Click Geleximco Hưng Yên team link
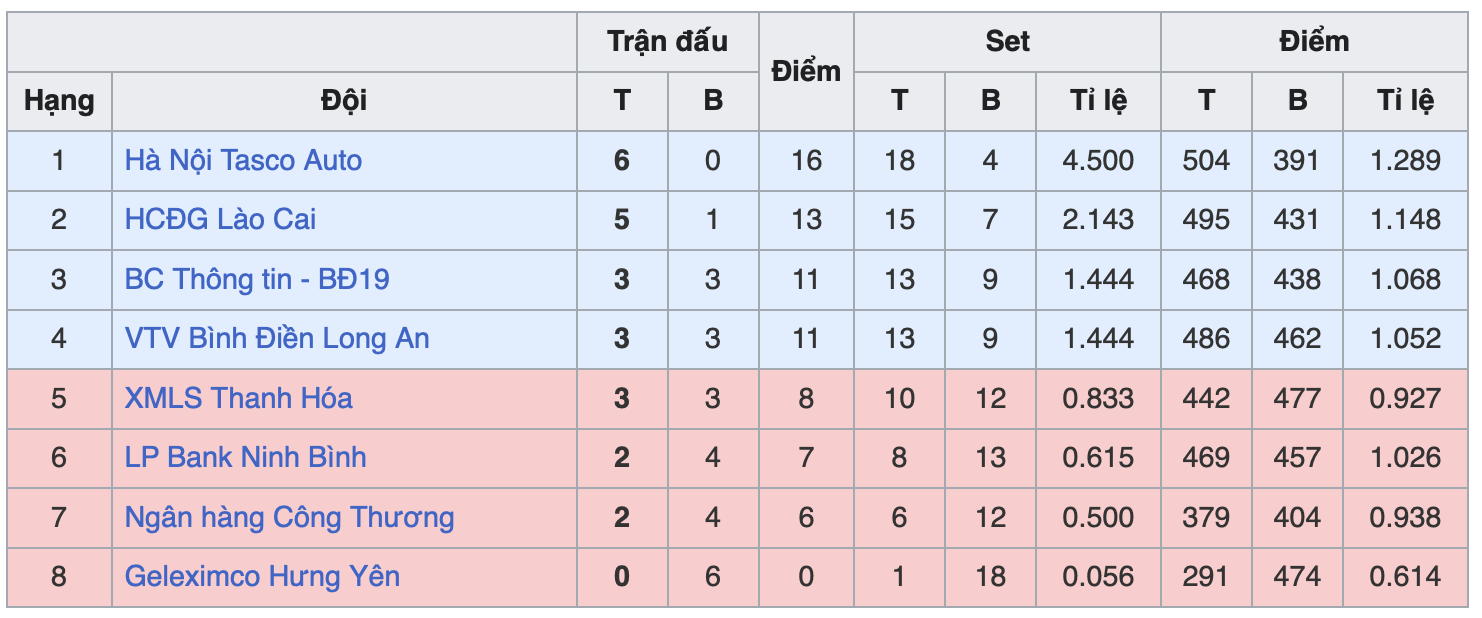This screenshot has width=1482, height=618. pos(262,576)
